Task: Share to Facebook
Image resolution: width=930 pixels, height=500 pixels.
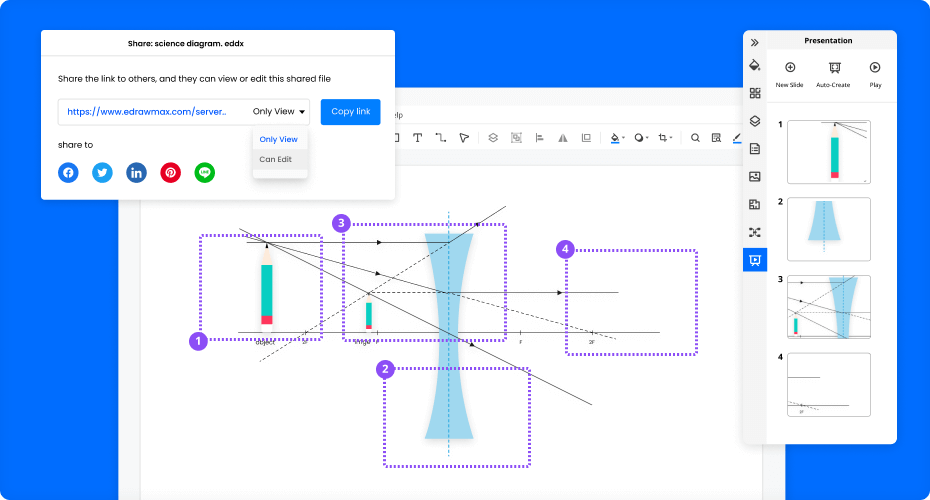Action: pyautogui.click(x=68, y=173)
